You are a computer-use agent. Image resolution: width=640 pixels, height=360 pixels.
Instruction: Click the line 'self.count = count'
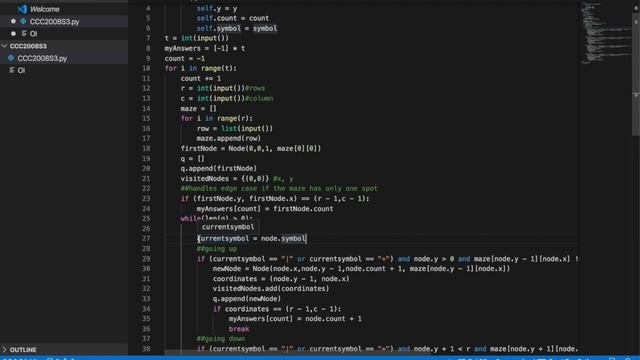click(x=233, y=18)
